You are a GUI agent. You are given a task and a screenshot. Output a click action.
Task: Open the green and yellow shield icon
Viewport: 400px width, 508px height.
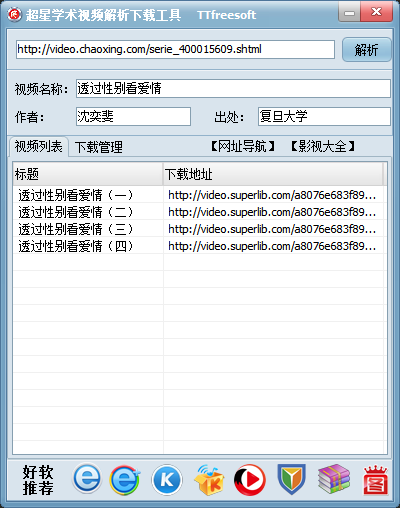(x=292, y=479)
